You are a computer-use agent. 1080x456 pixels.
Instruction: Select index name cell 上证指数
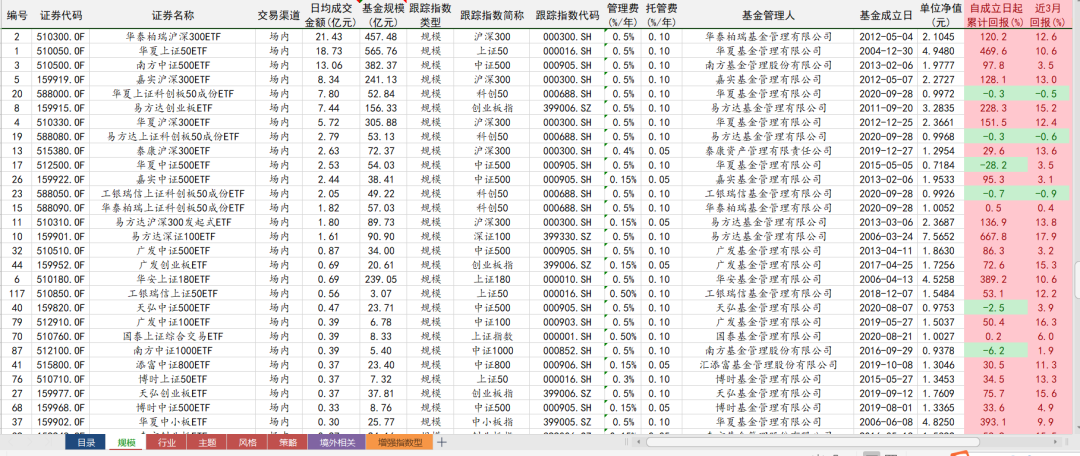pos(491,336)
